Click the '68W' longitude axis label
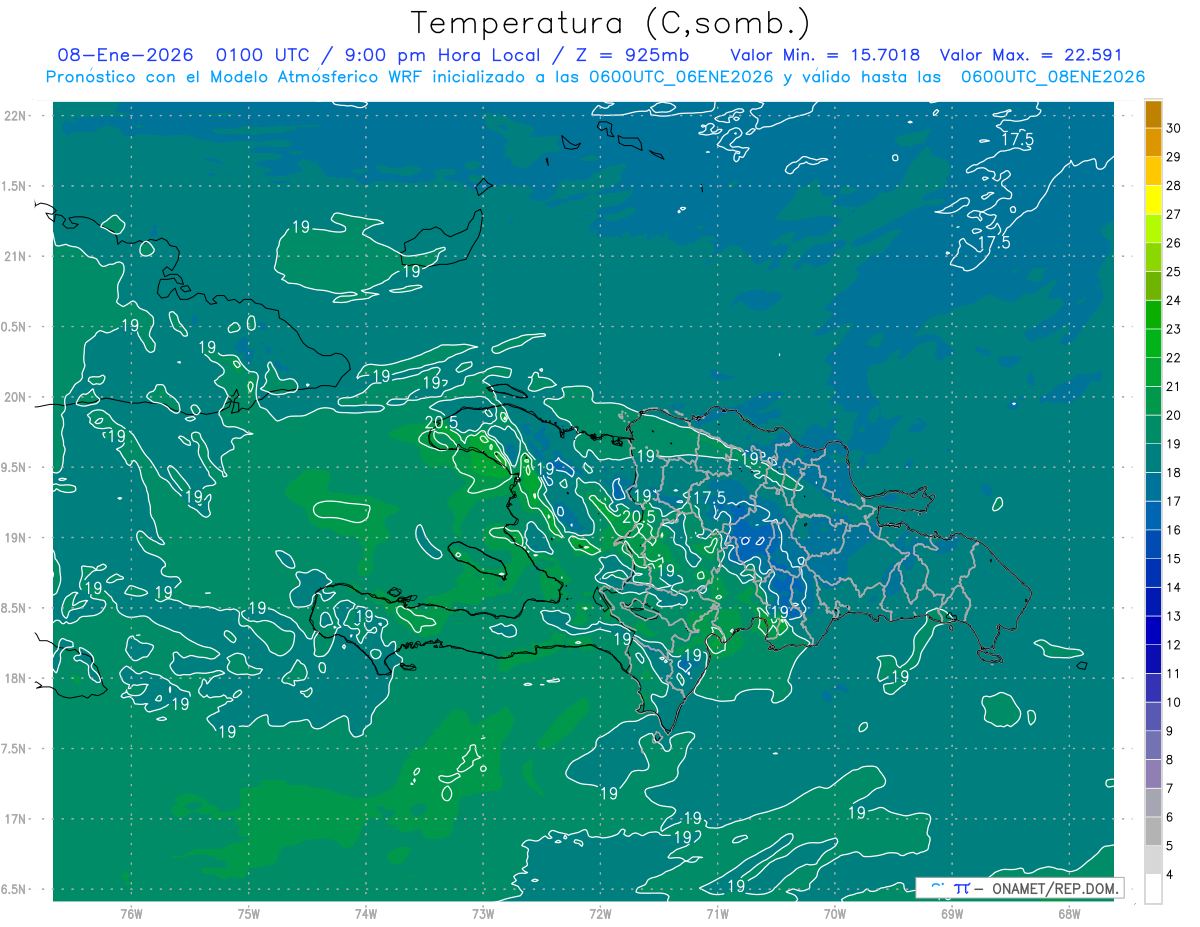The height and width of the screenshot is (927, 1200). tap(1069, 914)
